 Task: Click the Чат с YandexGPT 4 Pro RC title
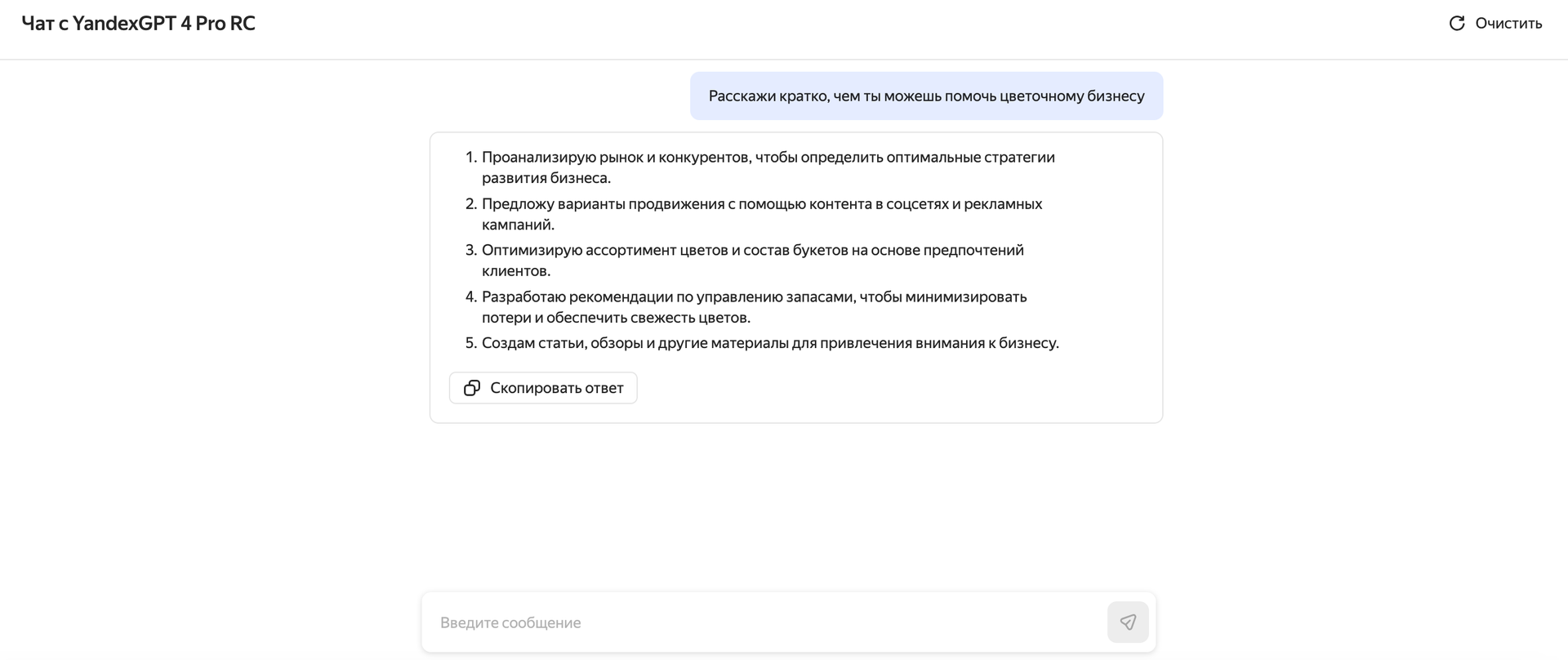138,24
